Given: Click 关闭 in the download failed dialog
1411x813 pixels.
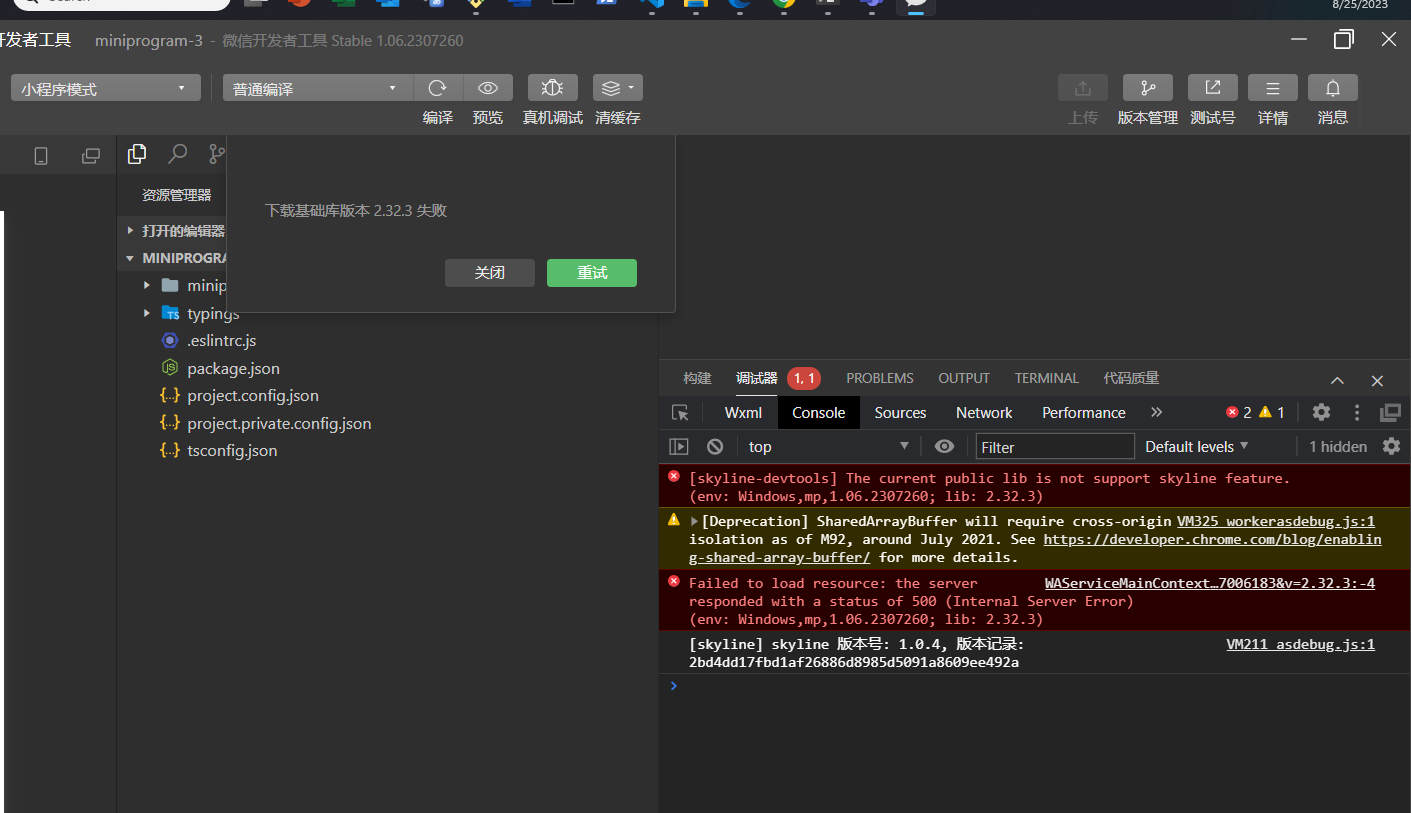Looking at the screenshot, I should [x=490, y=273].
